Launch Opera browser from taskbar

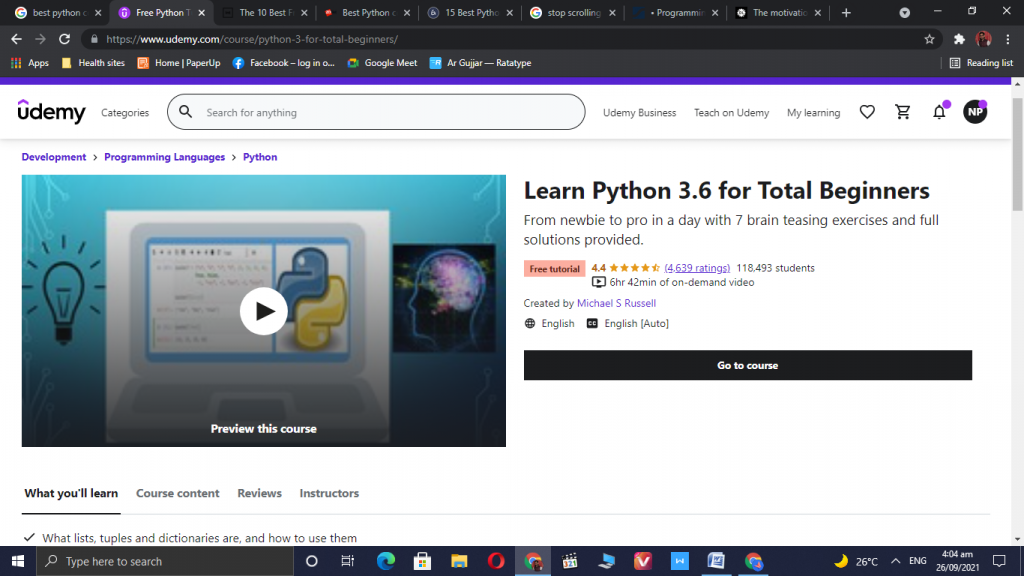click(496, 561)
